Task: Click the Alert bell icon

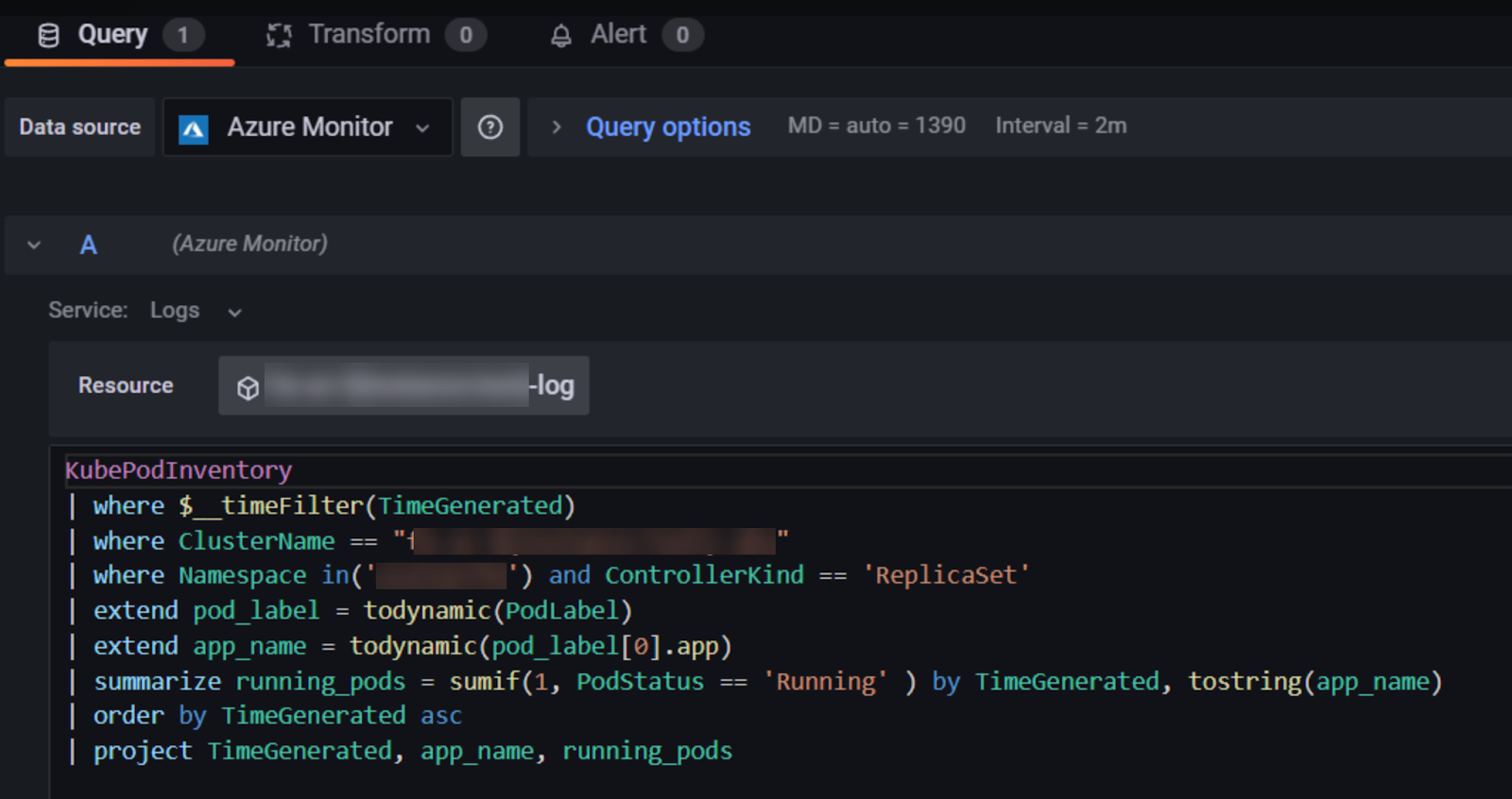Action: (561, 36)
